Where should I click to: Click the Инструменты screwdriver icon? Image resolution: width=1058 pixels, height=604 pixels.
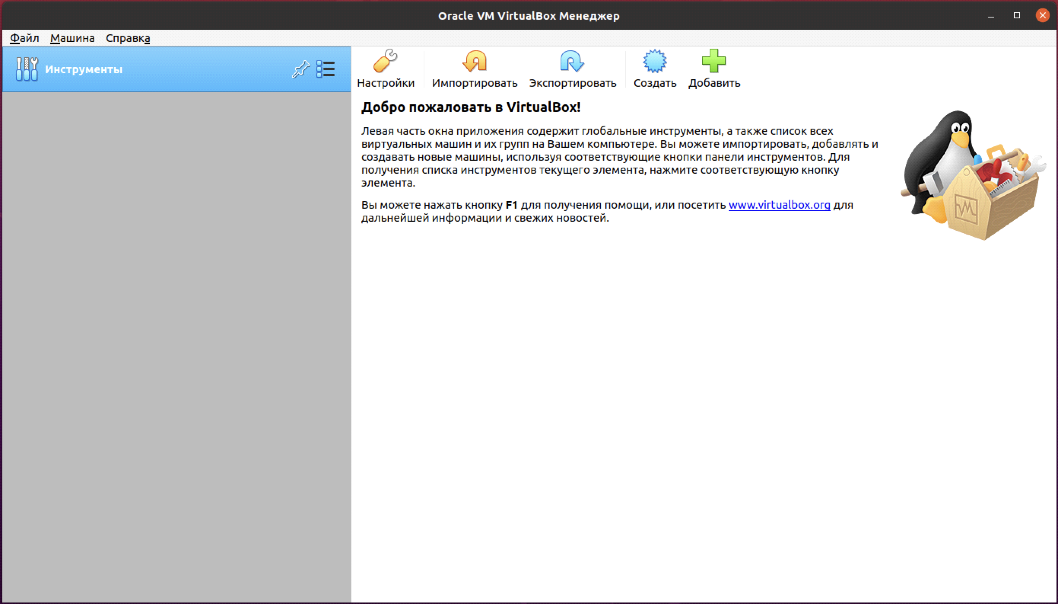coord(27,69)
